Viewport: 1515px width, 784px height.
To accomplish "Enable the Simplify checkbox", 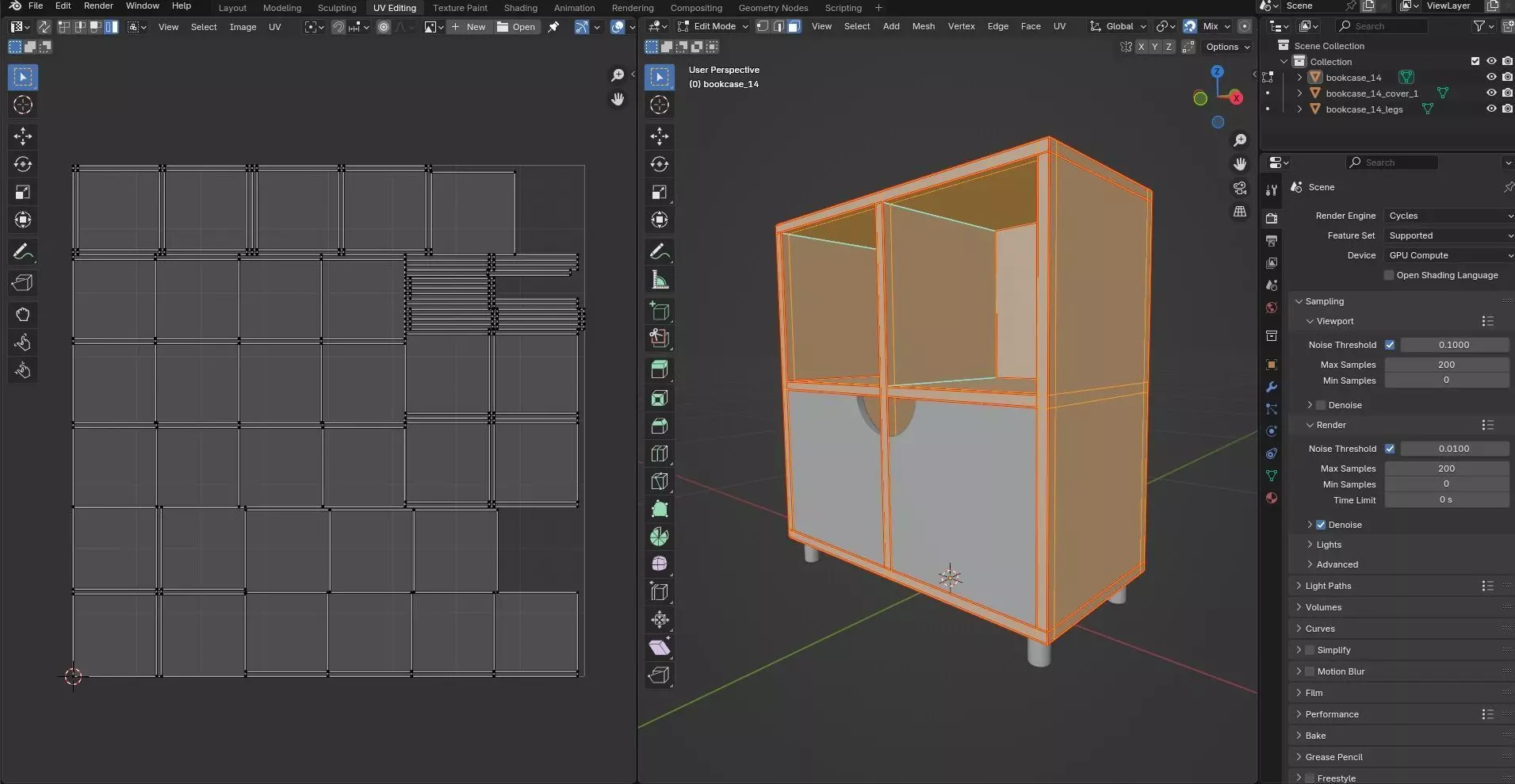I will [1310, 650].
